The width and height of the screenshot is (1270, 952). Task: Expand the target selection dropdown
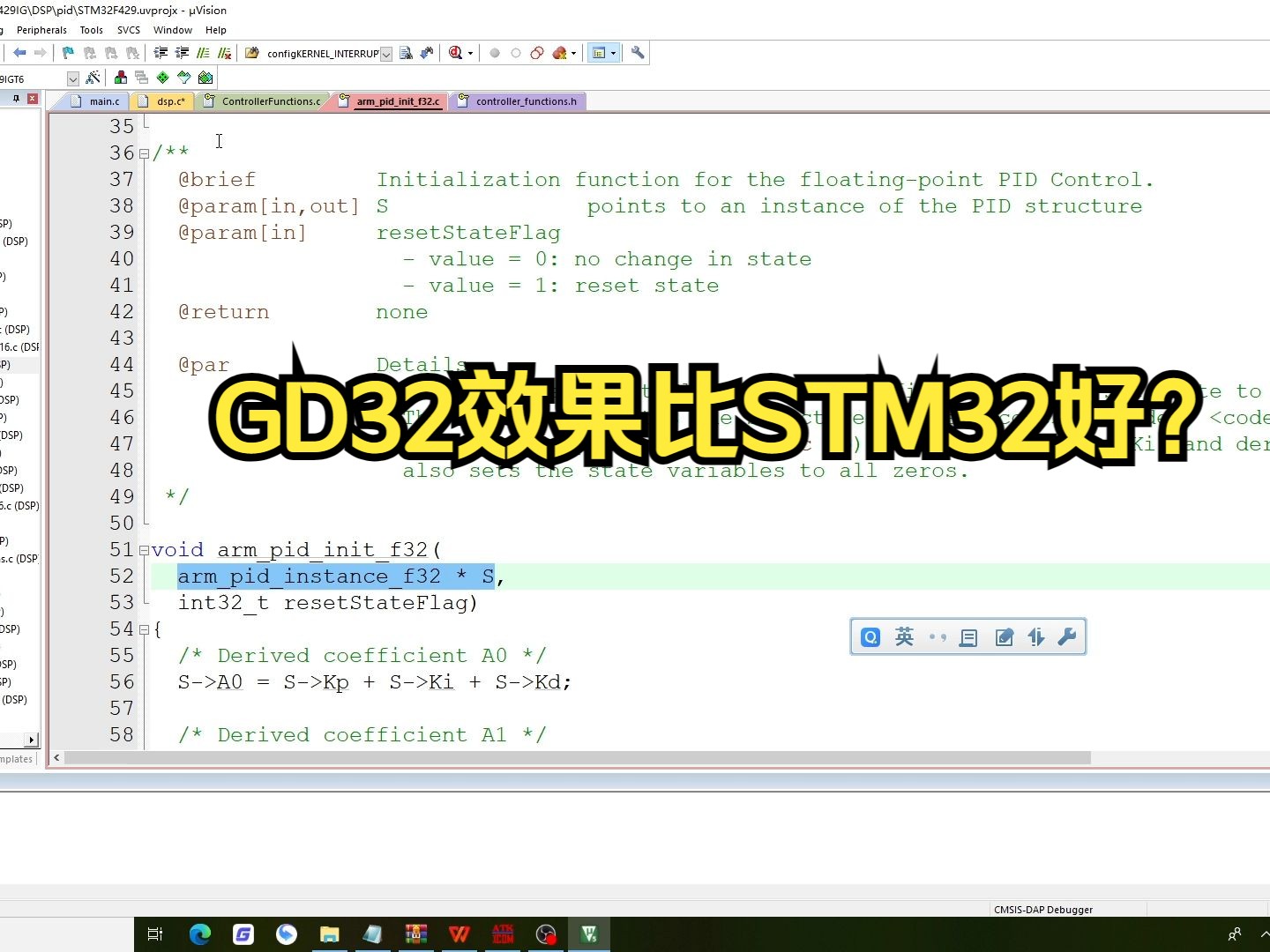pyautogui.click(x=72, y=78)
